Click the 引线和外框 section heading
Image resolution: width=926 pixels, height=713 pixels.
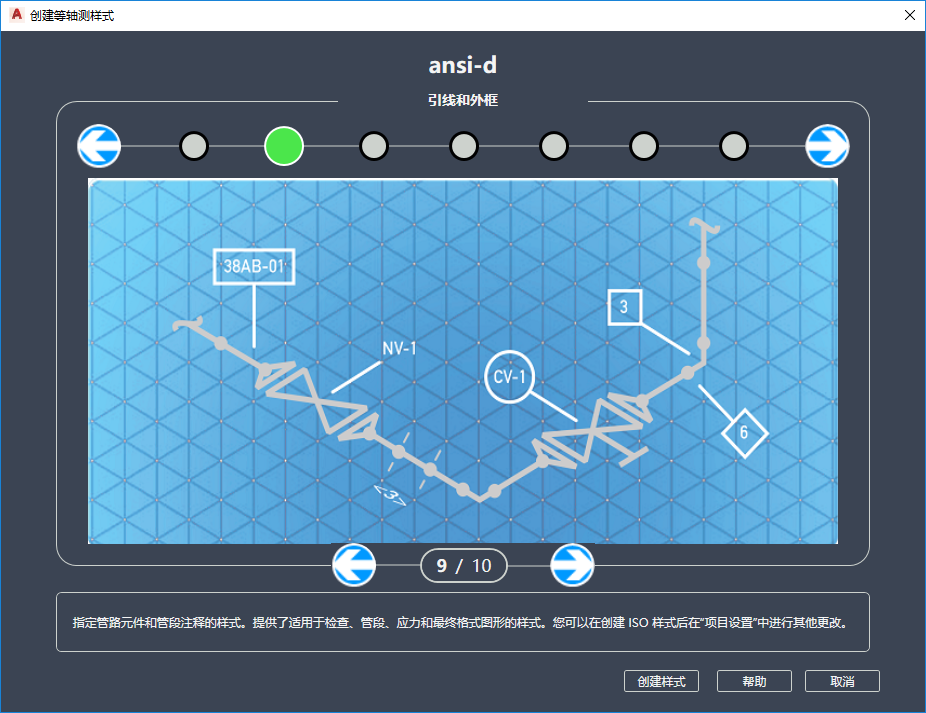pos(463,100)
